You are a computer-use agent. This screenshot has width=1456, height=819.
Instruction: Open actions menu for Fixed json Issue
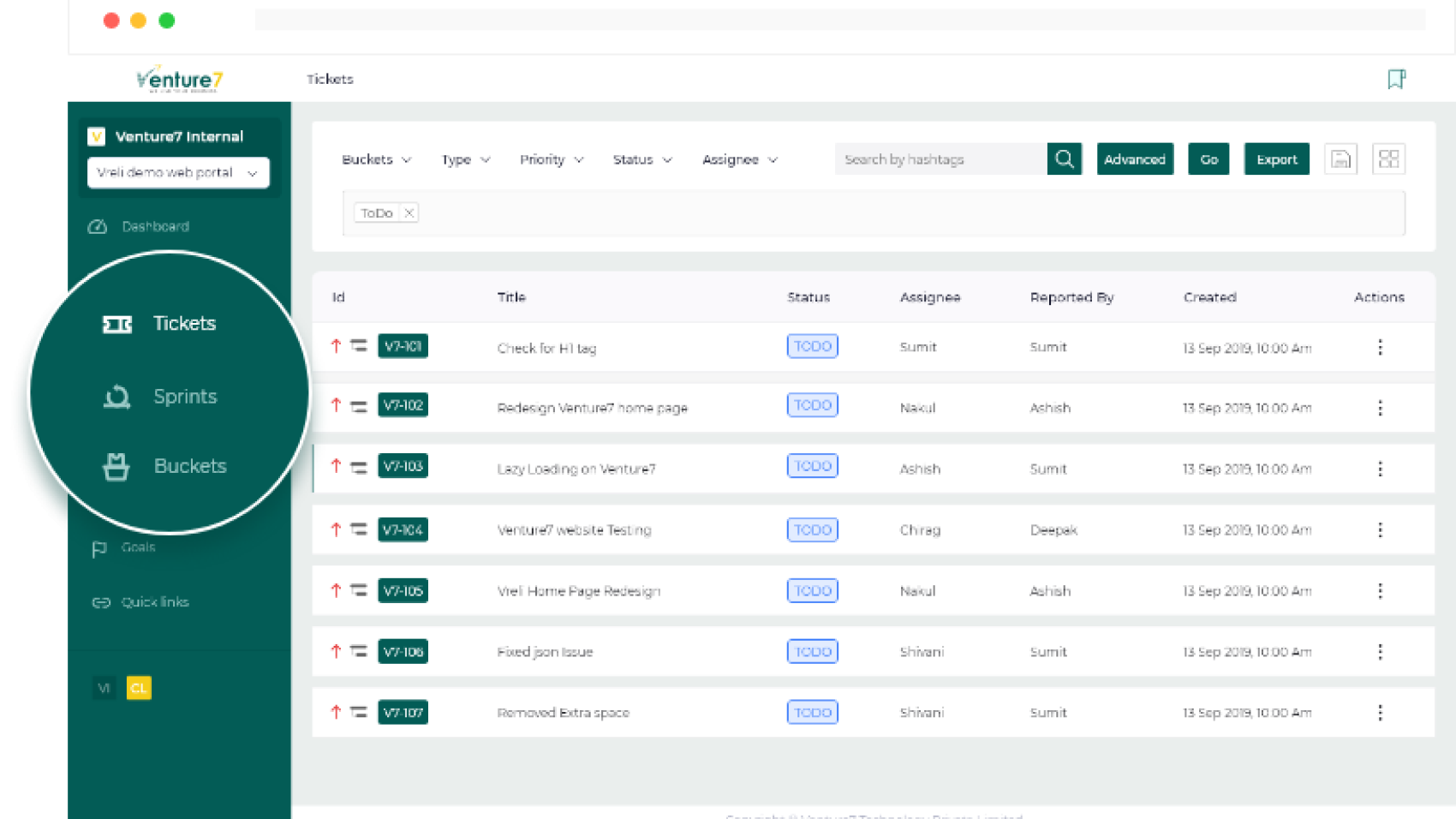(1380, 651)
